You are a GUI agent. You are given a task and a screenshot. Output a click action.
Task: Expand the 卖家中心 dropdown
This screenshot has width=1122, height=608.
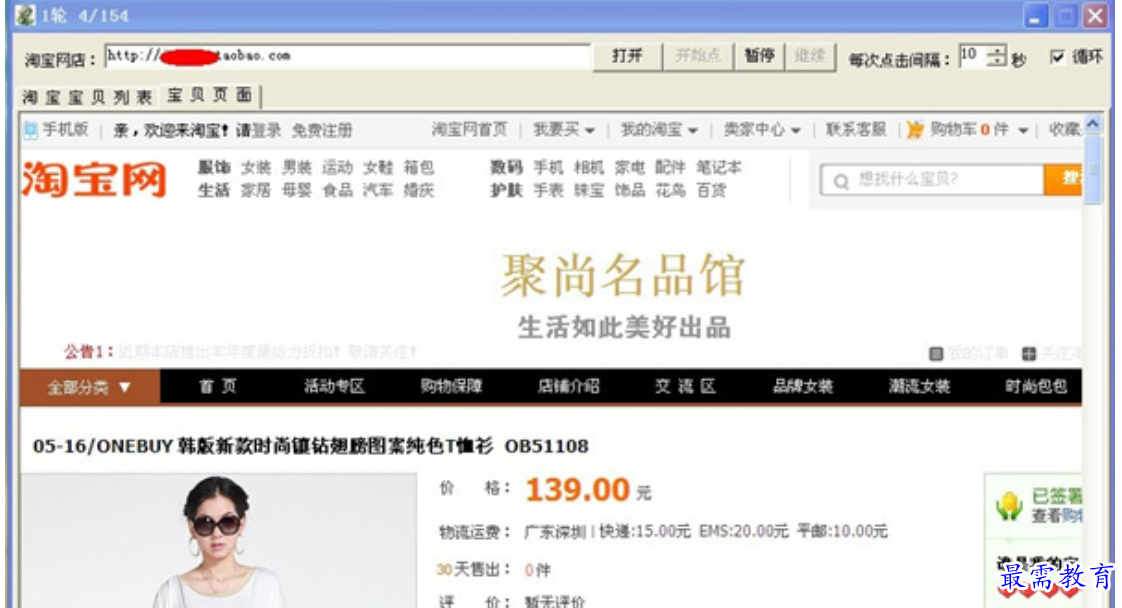tap(796, 131)
